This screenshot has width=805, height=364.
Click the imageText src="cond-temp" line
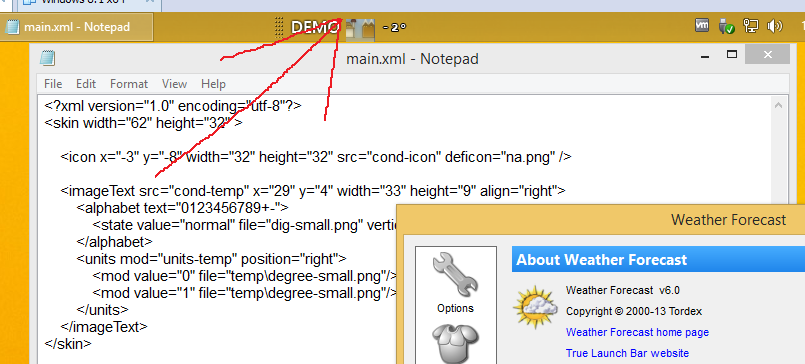click(x=313, y=191)
